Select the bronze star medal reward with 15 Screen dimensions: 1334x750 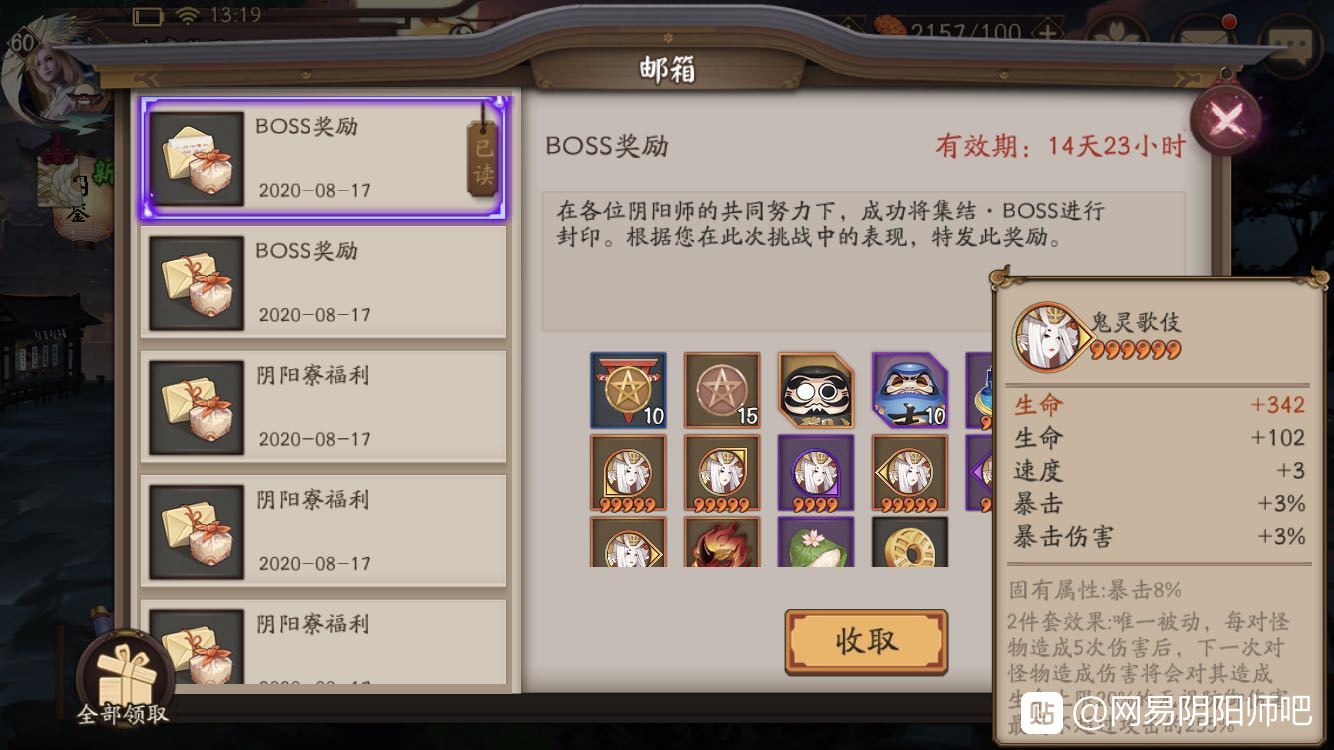click(x=722, y=390)
